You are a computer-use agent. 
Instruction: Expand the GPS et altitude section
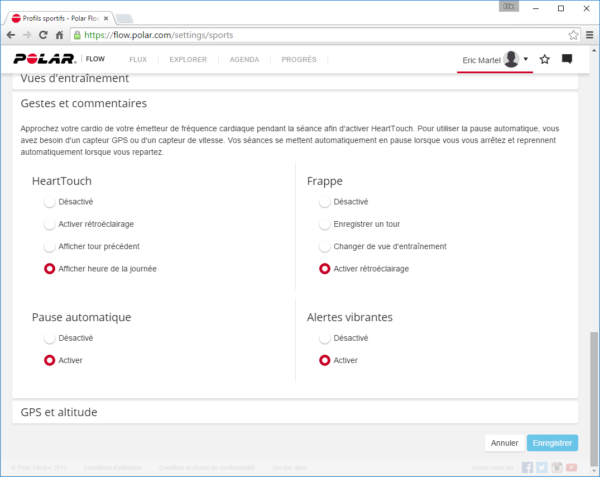(59, 412)
